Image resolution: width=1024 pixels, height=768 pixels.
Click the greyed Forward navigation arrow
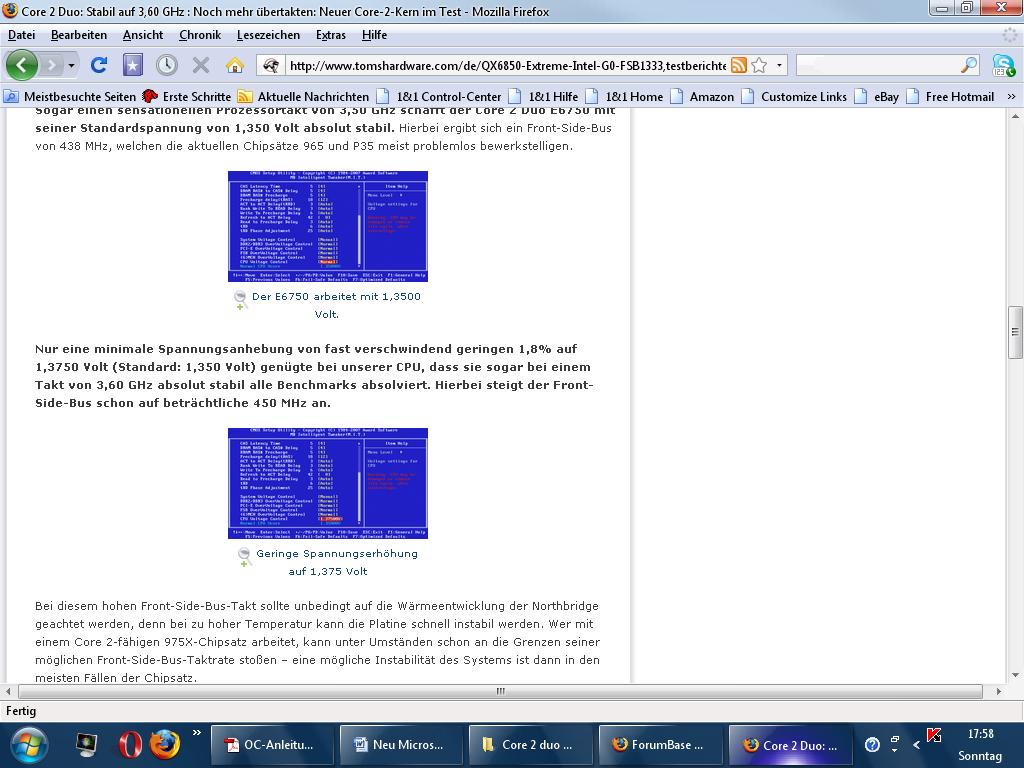(x=51, y=65)
